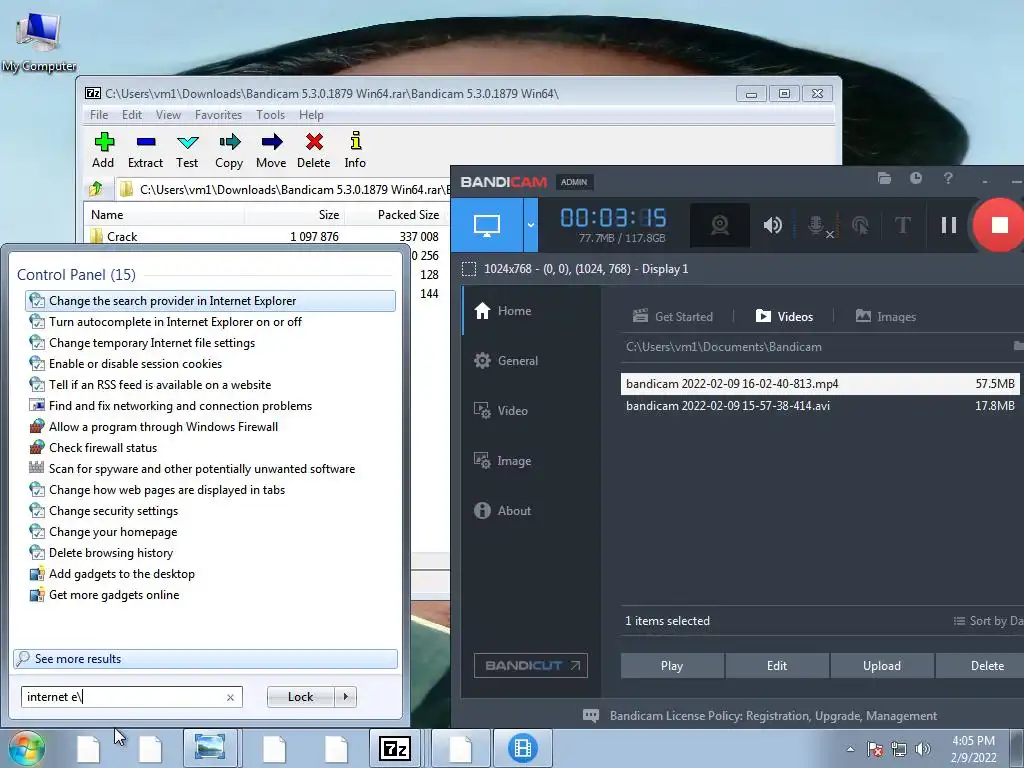Toggle the webcam overlay in Bandicam
Screen dimensions: 1024x768
720,225
